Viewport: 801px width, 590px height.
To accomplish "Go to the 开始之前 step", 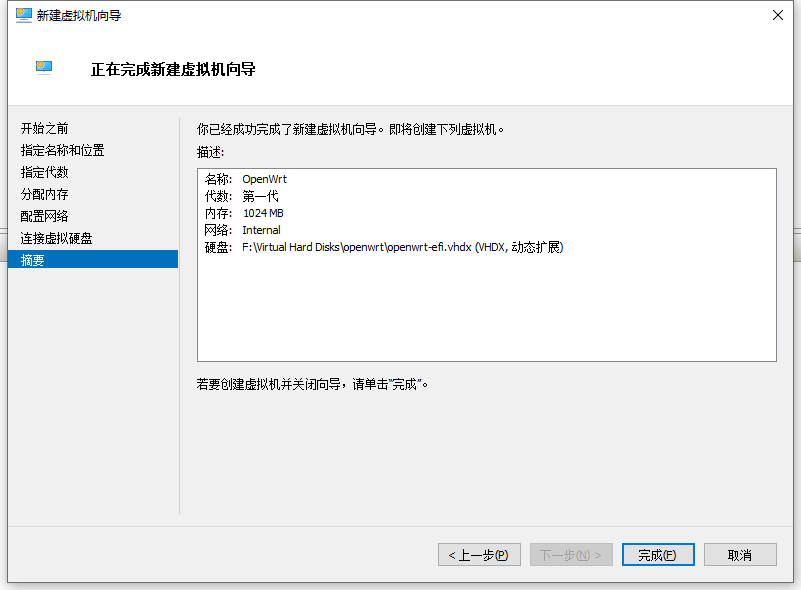I will point(45,129).
